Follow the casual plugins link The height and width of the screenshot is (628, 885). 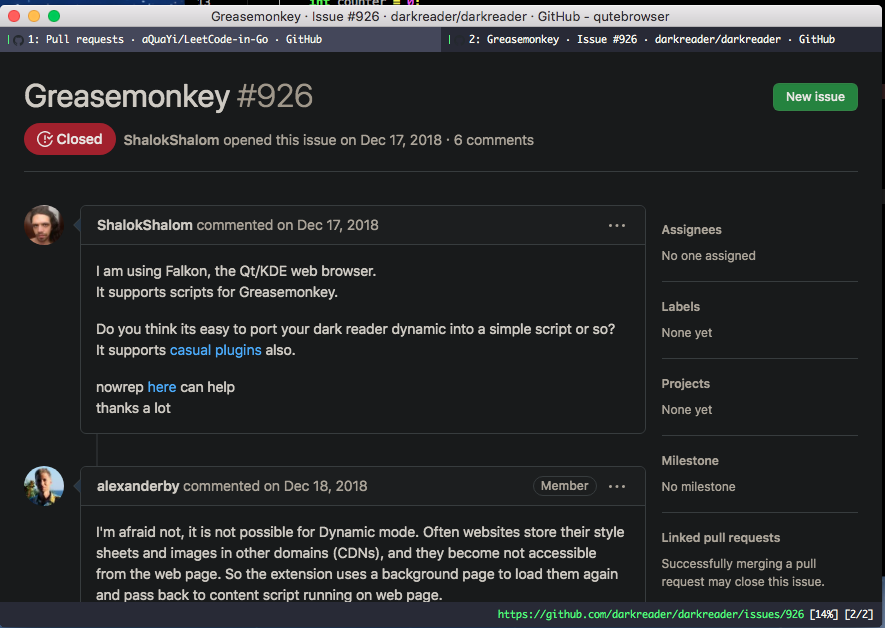[215, 350]
